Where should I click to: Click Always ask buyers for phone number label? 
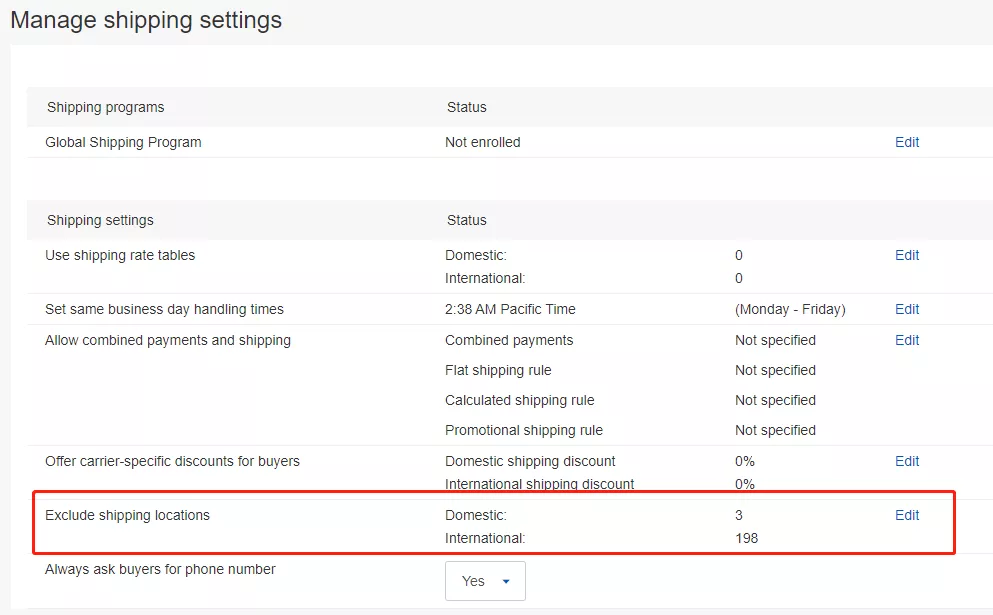(x=160, y=569)
